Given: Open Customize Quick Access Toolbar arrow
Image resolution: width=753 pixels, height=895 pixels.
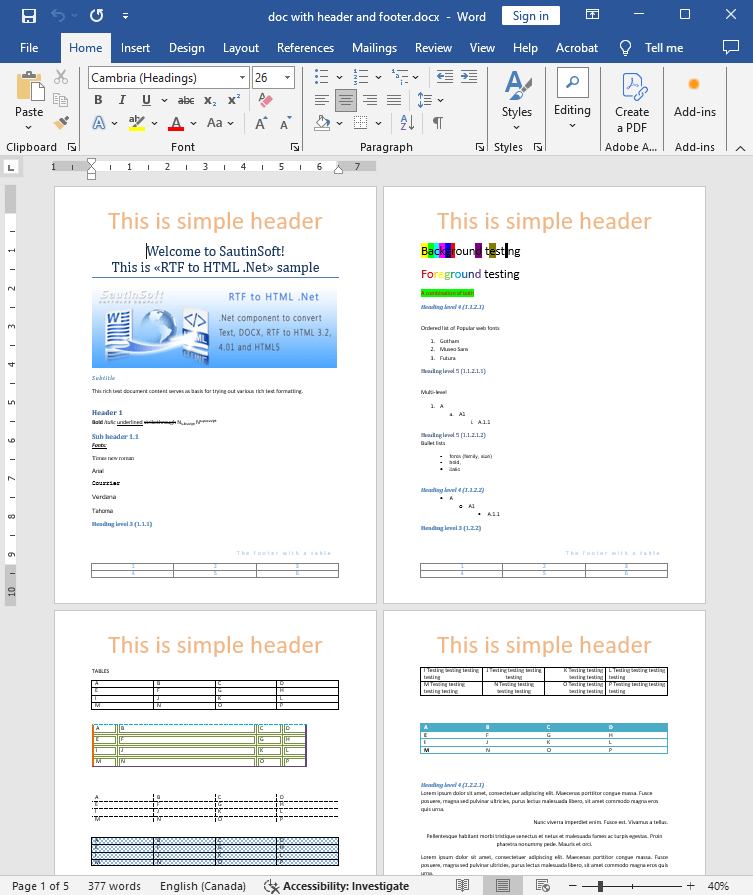Looking at the screenshot, I should pos(125,16).
